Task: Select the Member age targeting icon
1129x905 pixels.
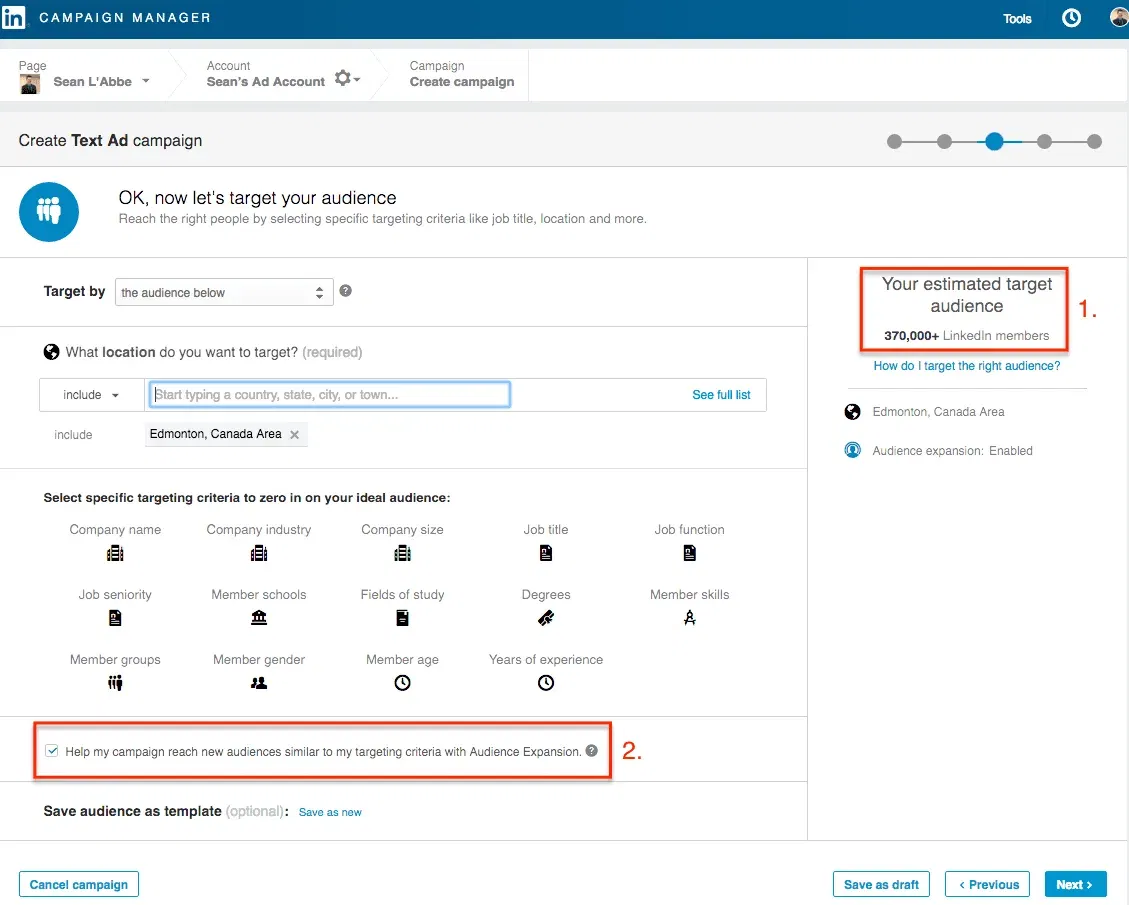Action: point(402,682)
